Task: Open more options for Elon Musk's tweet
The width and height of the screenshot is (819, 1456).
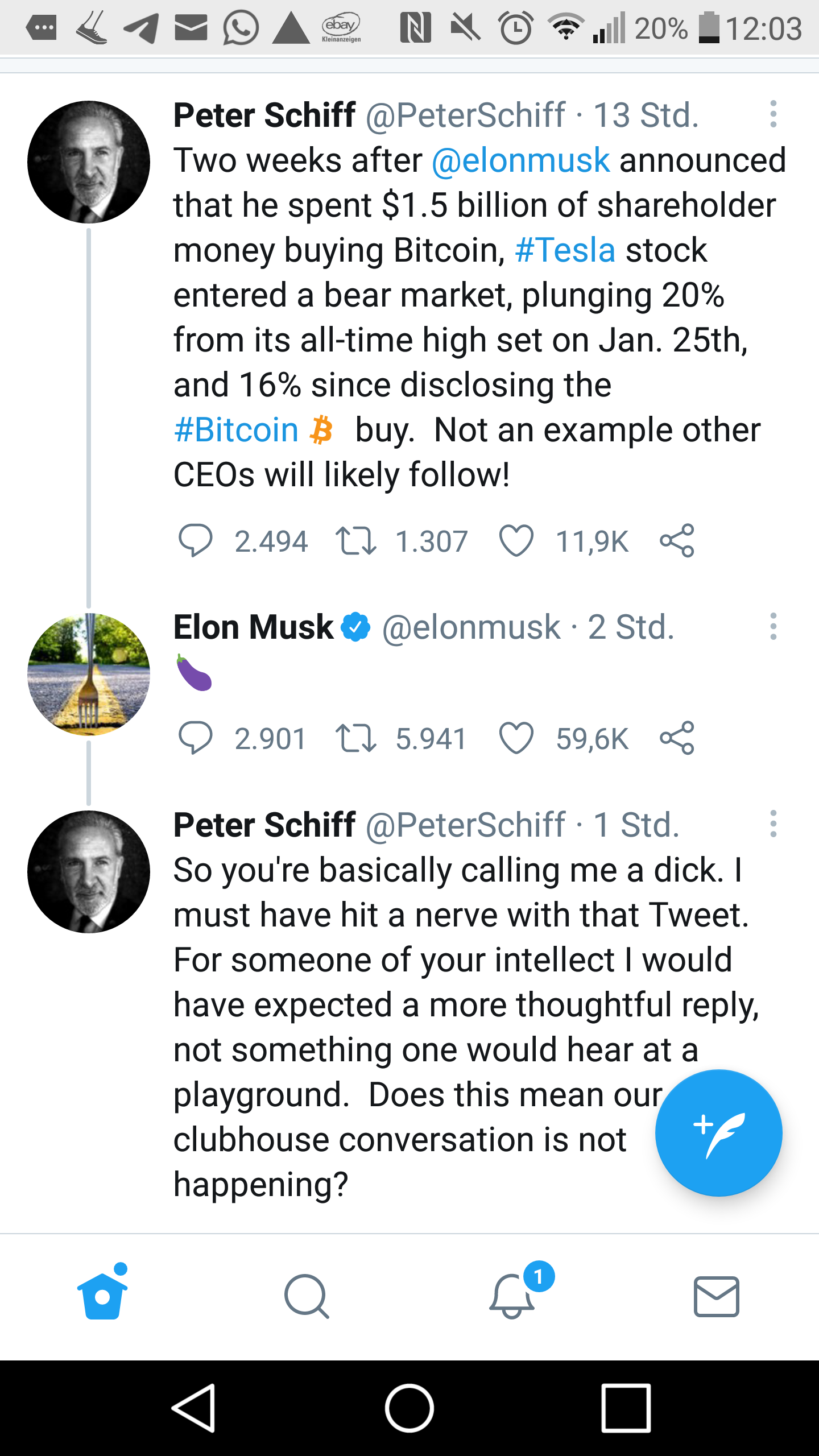Action: click(x=773, y=626)
